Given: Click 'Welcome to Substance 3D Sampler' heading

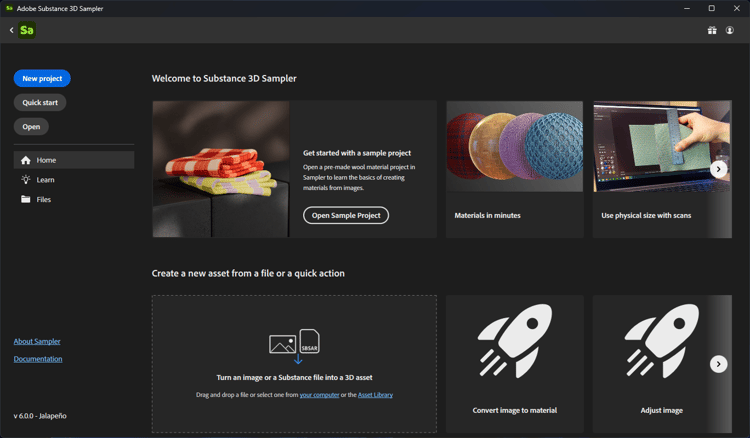Looking at the screenshot, I should (x=224, y=78).
